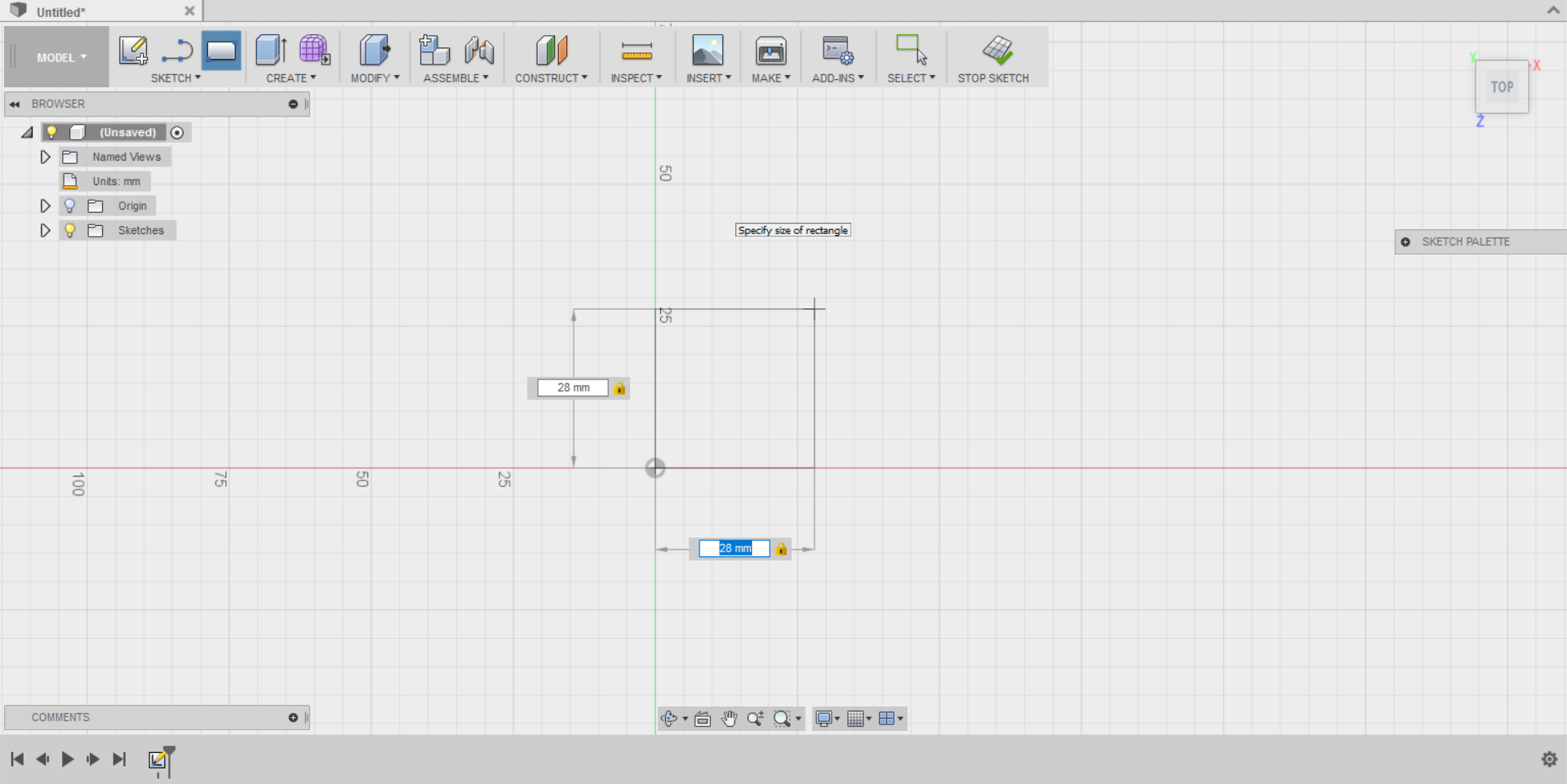
Task: Select the Units: mm row
Action: (104, 181)
